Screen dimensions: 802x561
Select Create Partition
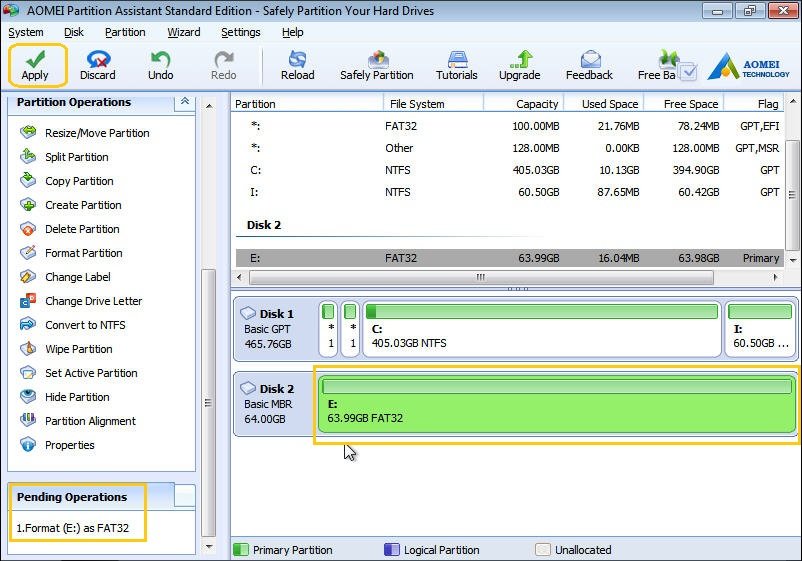71,205
